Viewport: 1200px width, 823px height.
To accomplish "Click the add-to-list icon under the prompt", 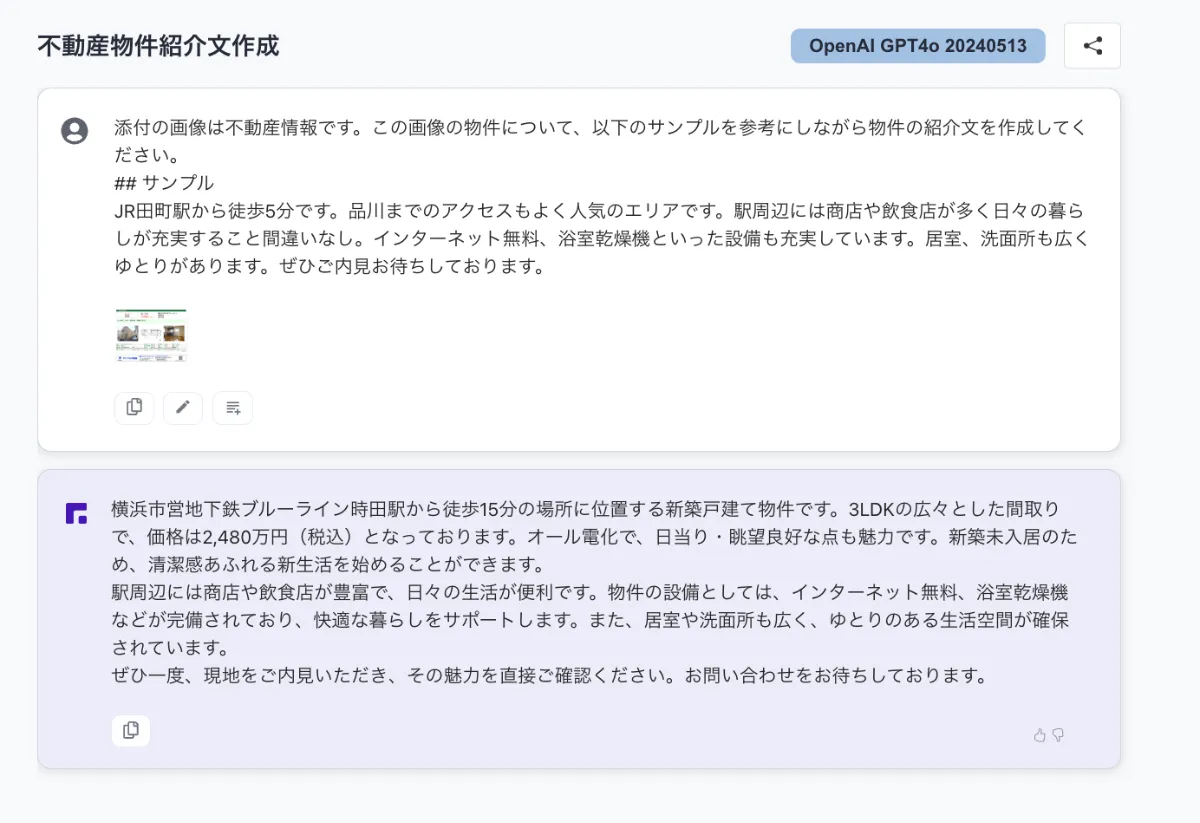I will (x=233, y=407).
